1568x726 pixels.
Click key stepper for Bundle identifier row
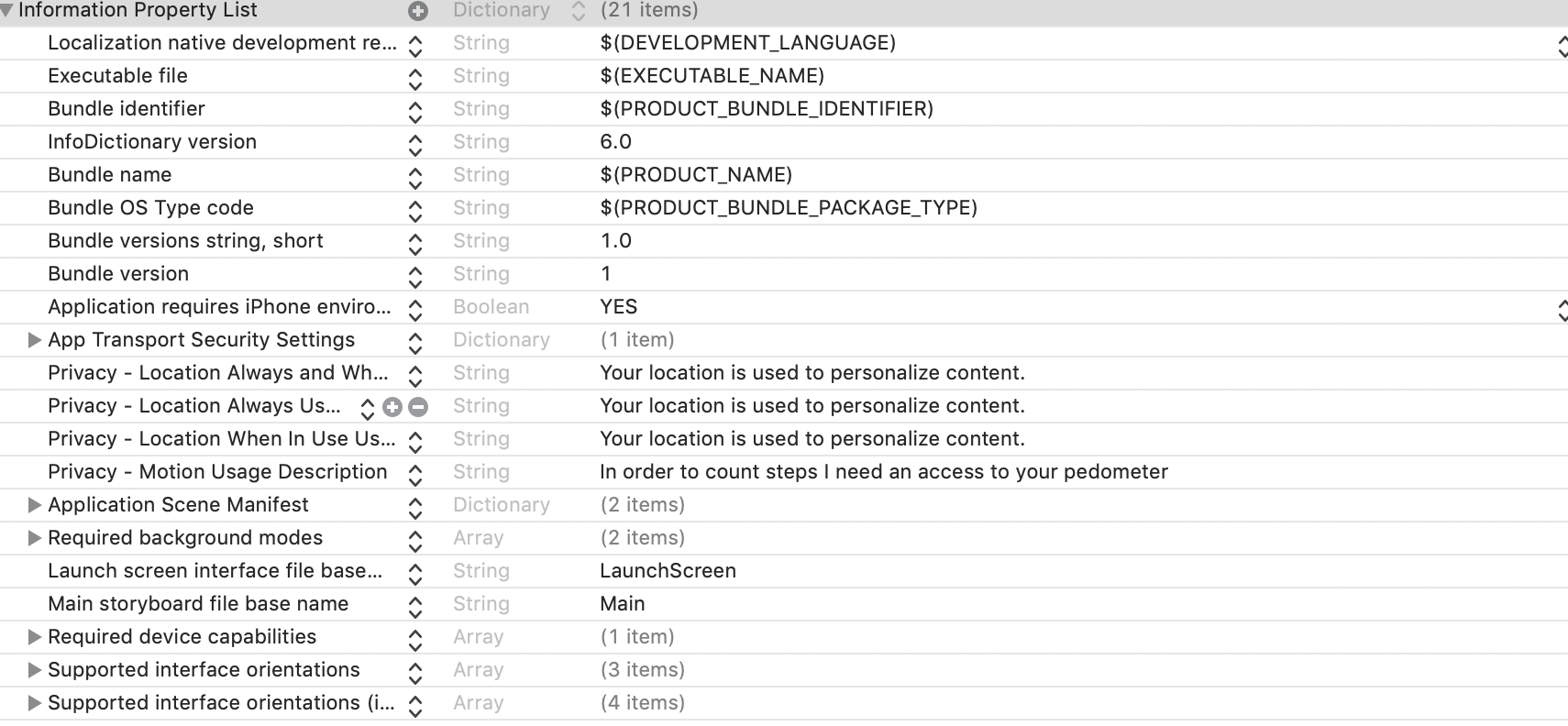pyautogui.click(x=415, y=110)
